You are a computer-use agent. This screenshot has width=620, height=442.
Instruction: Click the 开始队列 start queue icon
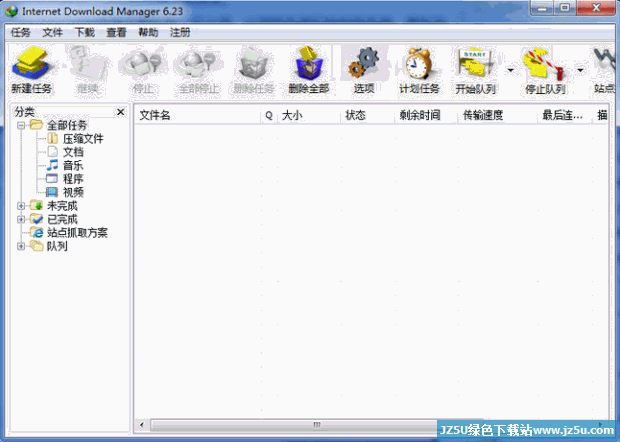[x=475, y=70]
